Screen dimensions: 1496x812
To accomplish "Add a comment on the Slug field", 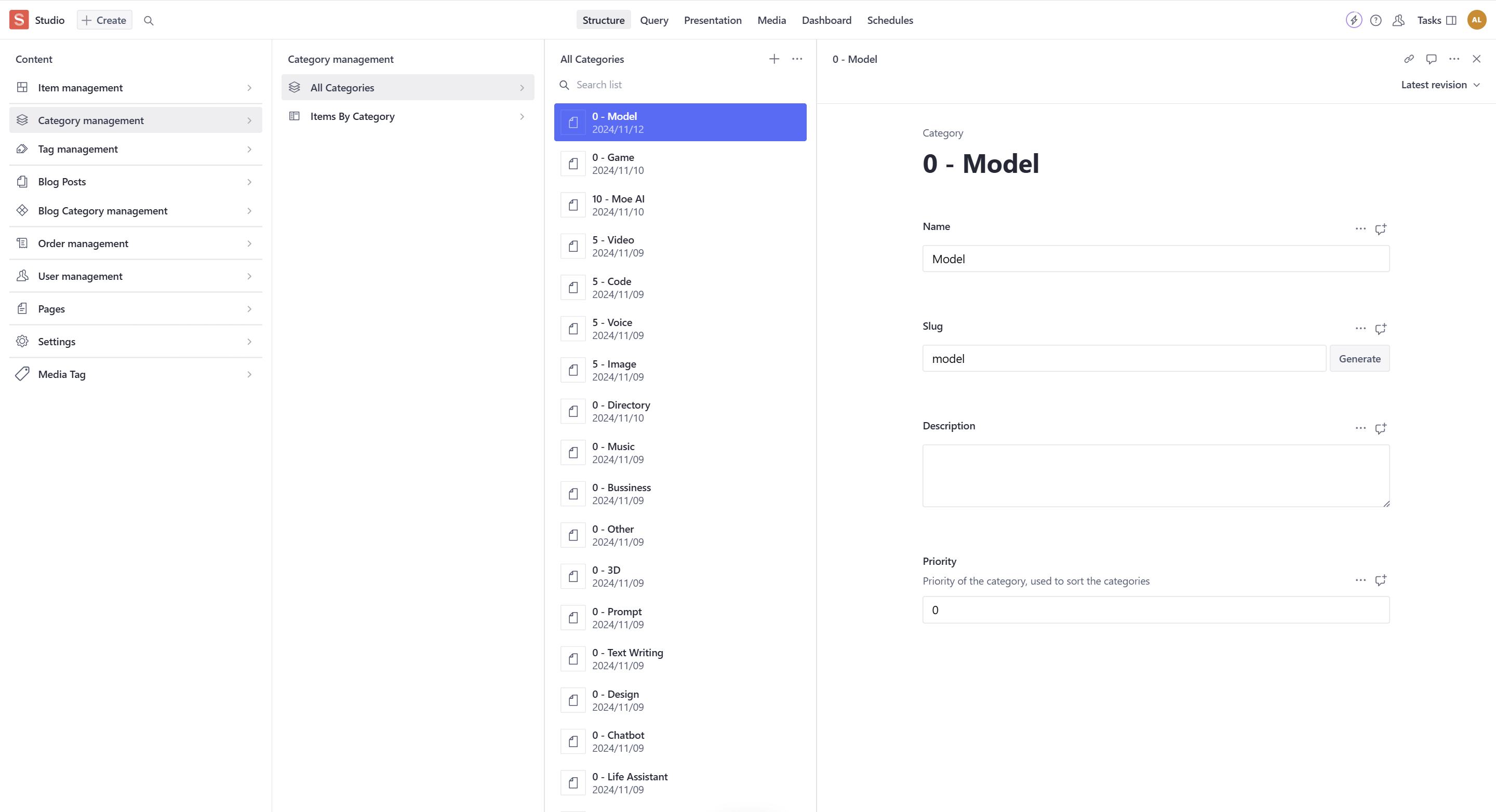I will coord(1381,329).
